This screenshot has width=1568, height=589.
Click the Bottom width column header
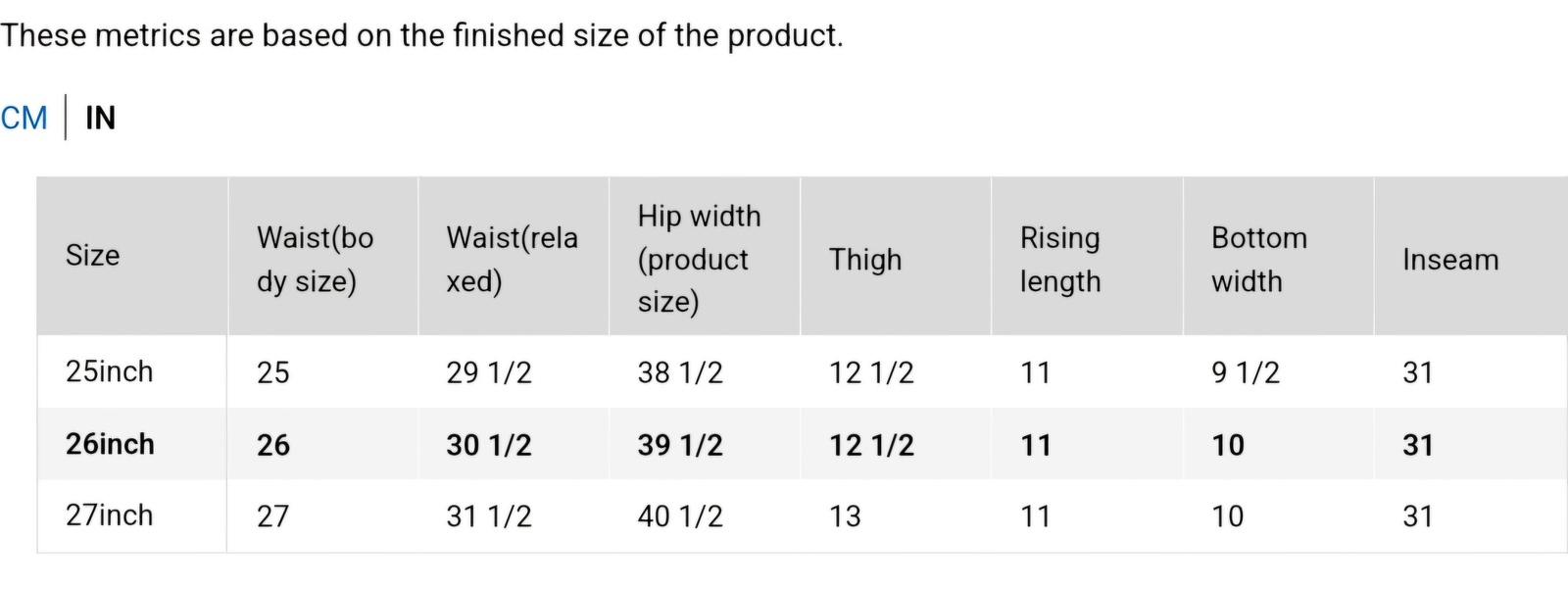(x=1259, y=259)
